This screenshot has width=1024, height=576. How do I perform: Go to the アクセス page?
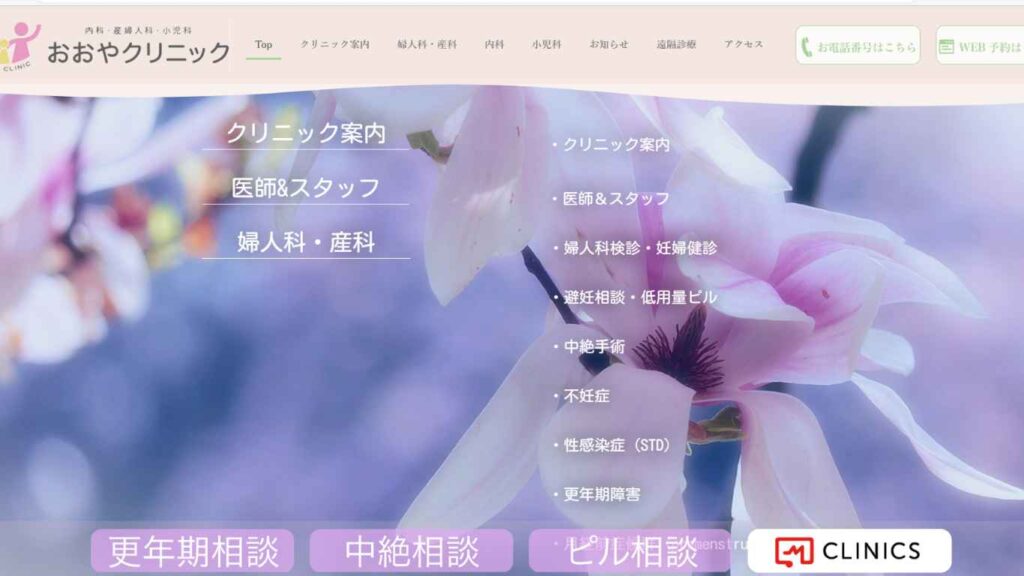pos(743,45)
